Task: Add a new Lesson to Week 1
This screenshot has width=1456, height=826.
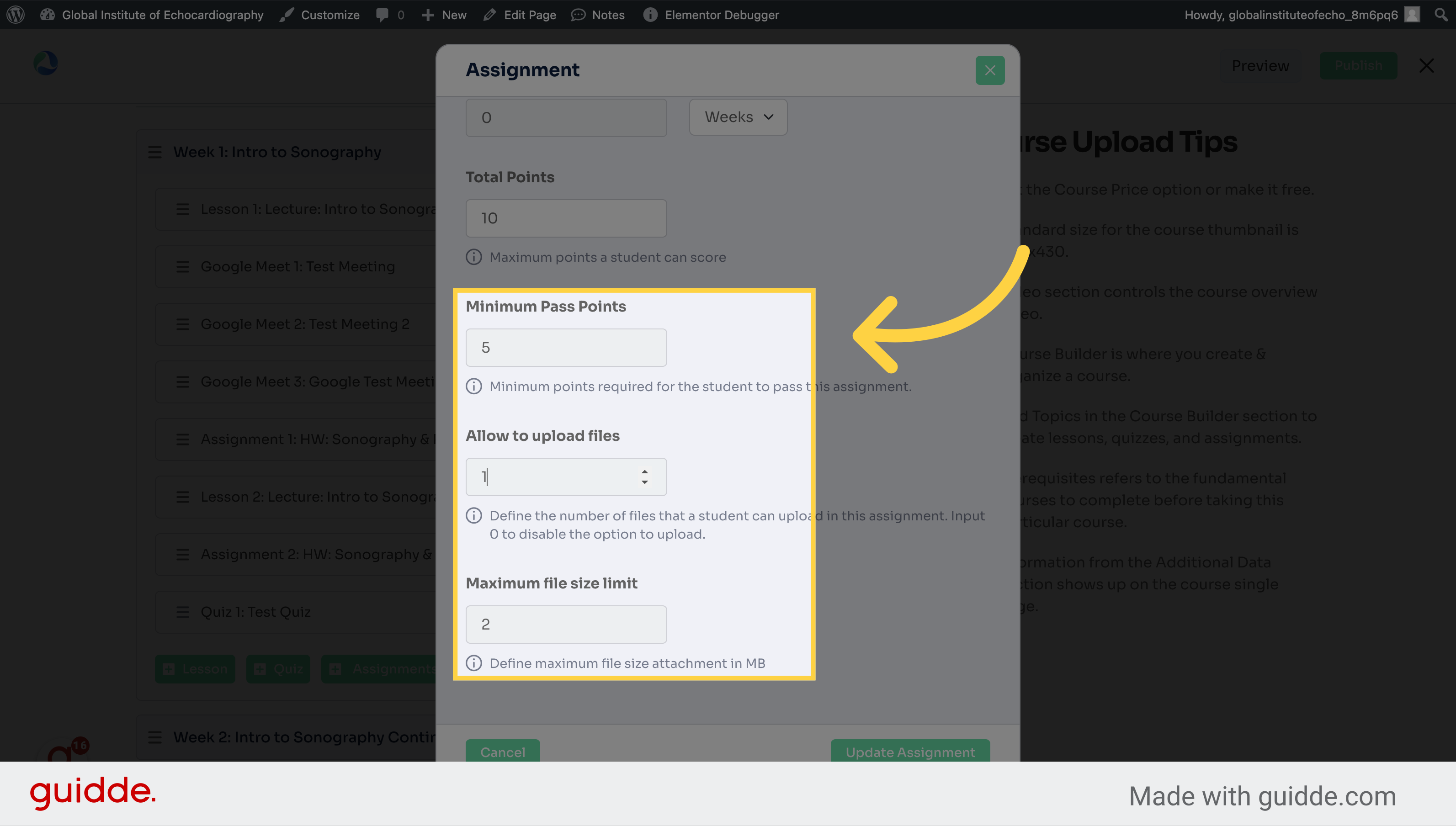Action: pyautogui.click(x=195, y=669)
